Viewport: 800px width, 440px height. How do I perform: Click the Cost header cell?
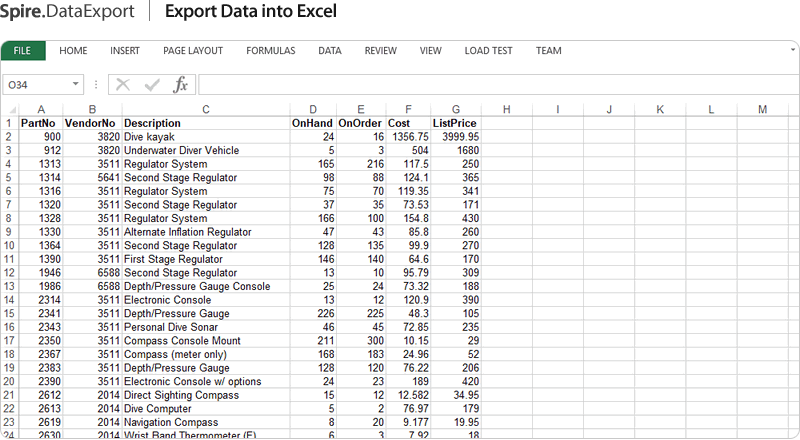[x=408, y=123]
